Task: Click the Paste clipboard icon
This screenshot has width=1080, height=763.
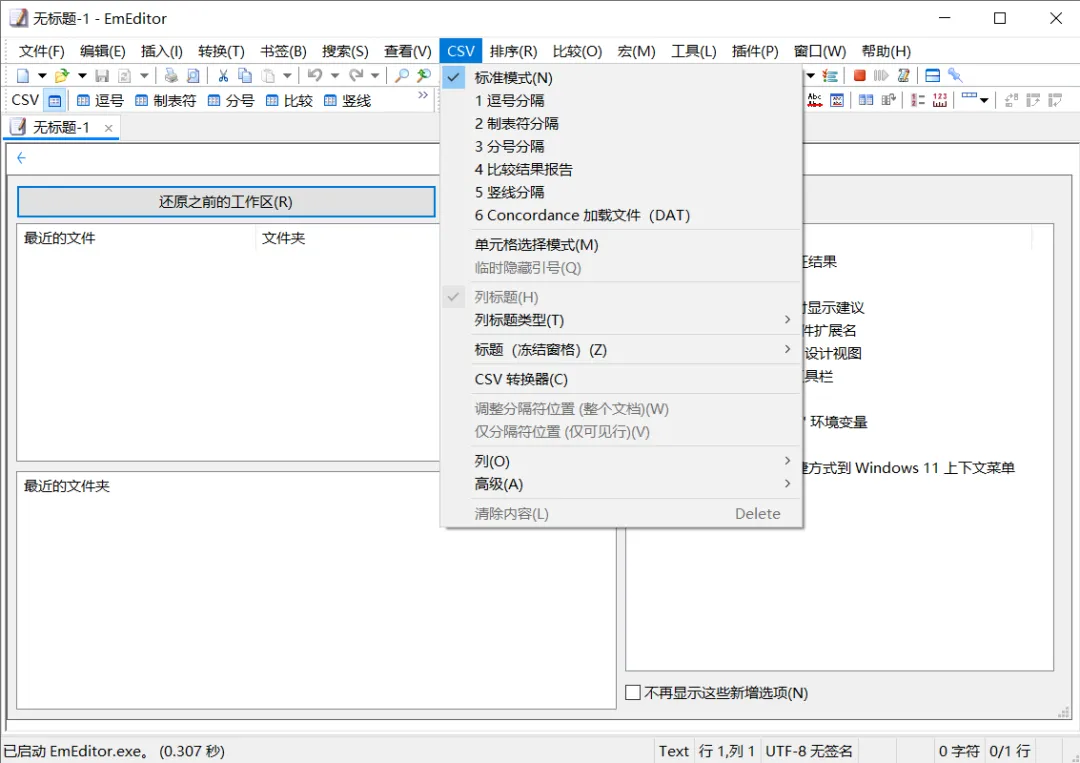Action: point(268,76)
